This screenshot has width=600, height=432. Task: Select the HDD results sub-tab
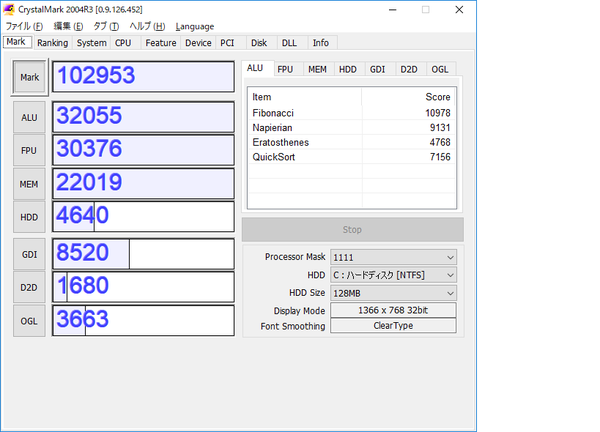pos(348,70)
